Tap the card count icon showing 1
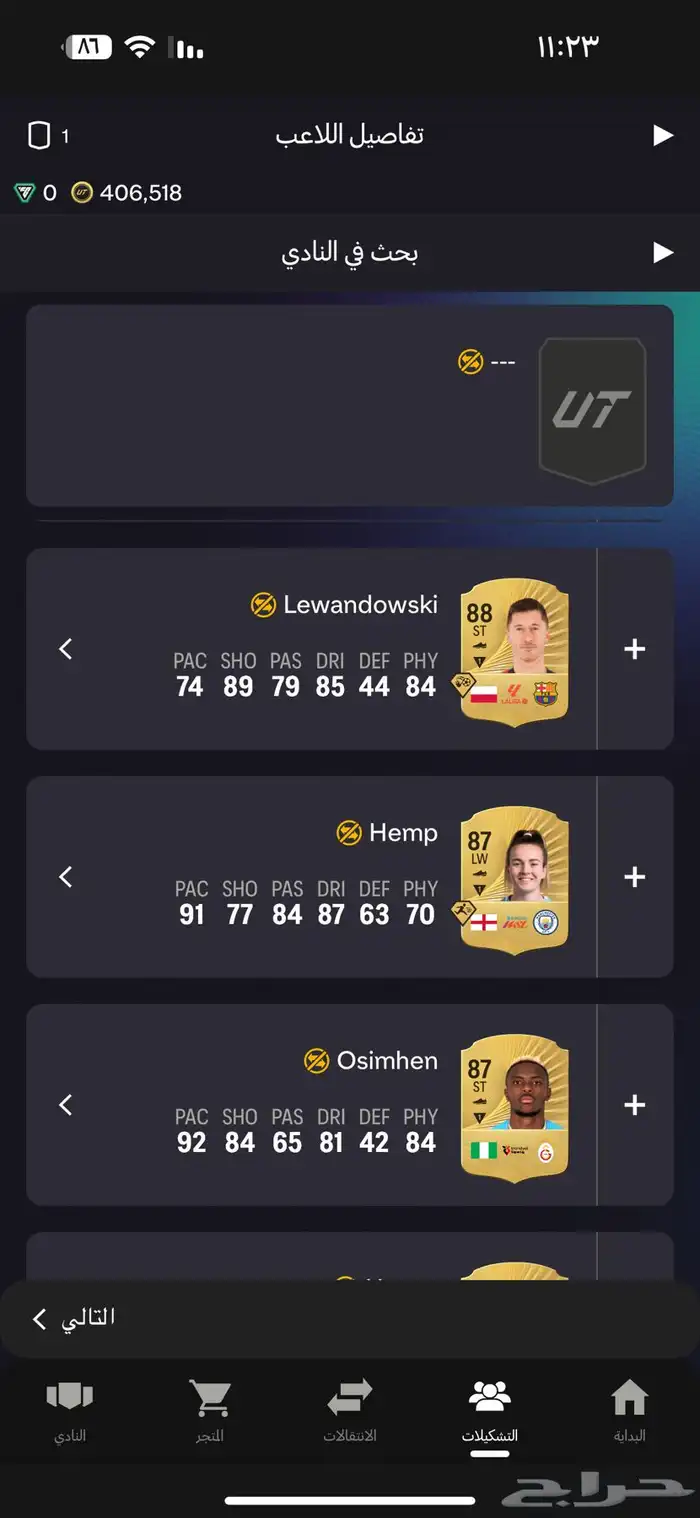The width and height of the screenshot is (700, 1518). (39, 136)
